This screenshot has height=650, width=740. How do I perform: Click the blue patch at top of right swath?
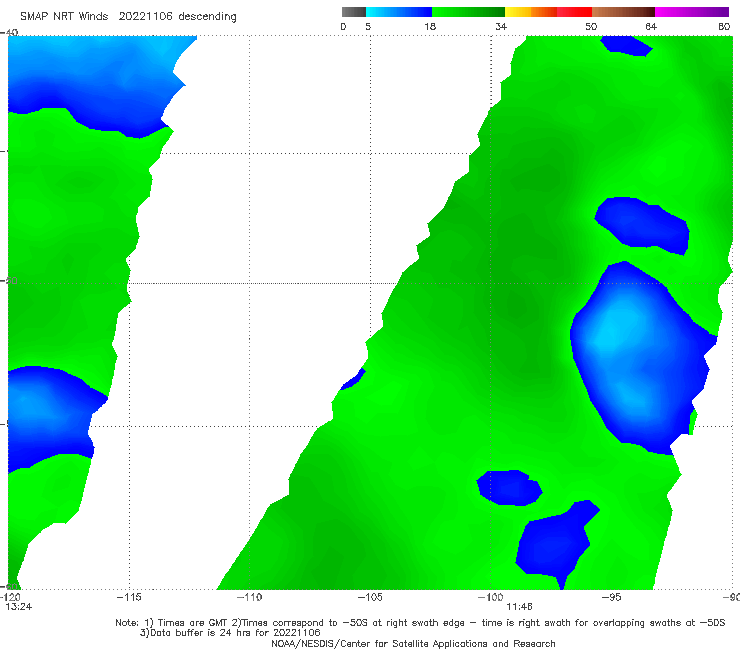(x=626, y=46)
